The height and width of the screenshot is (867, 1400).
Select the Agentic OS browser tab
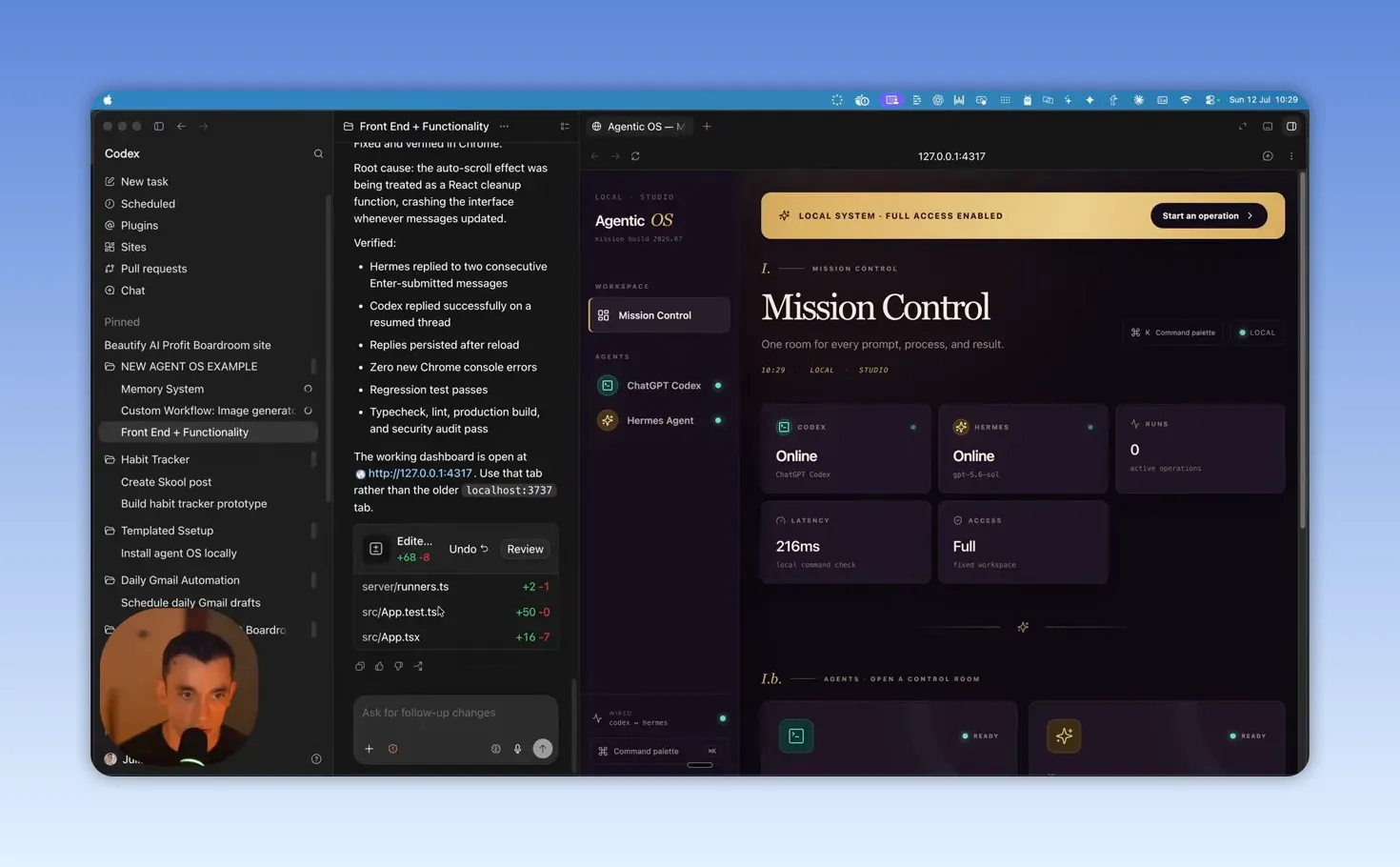click(639, 126)
